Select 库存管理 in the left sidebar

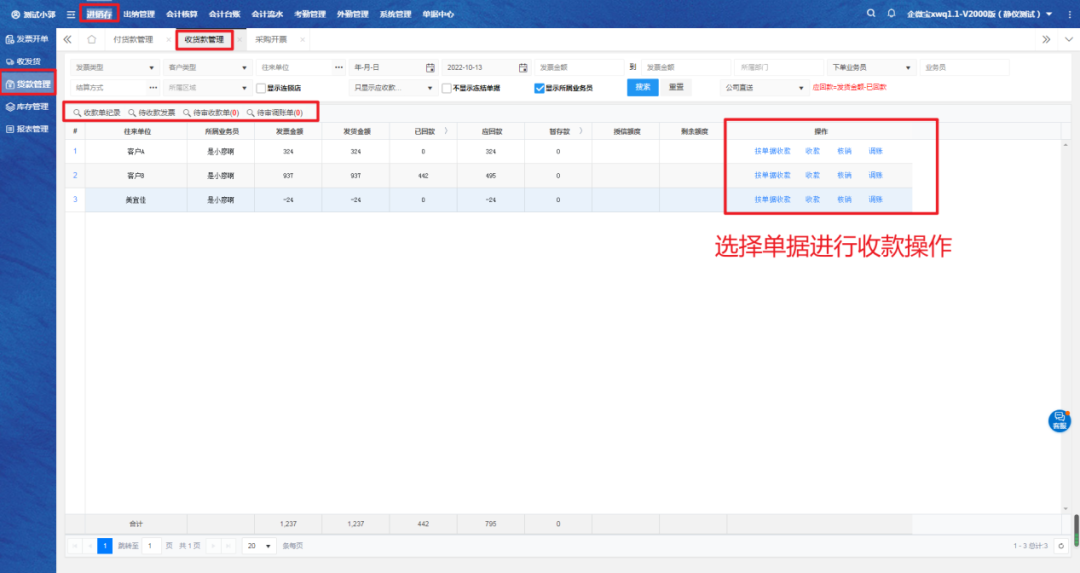tap(28, 106)
